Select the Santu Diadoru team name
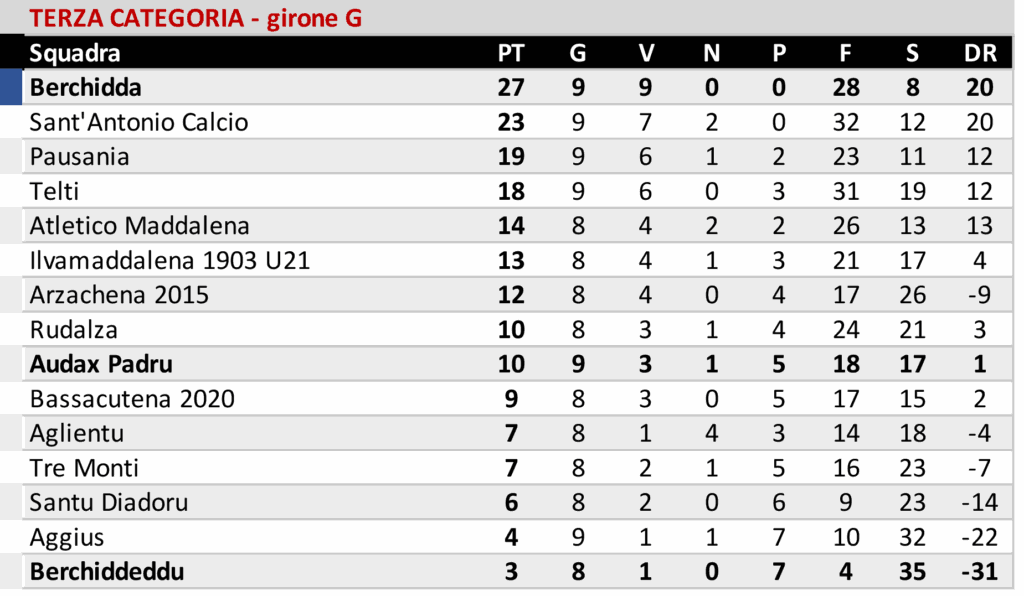Image resolution: width=1024 pixels, height=596 pixels. pos(109,503)
